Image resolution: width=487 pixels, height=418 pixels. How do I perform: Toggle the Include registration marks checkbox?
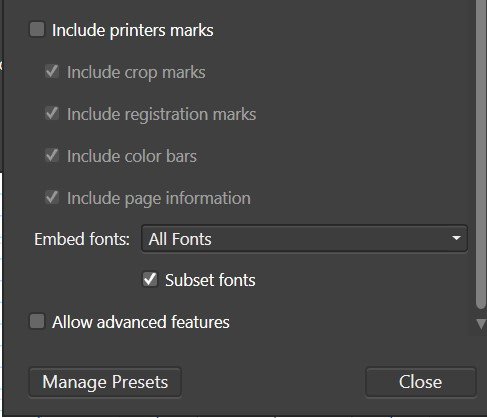tap(52, 114)
